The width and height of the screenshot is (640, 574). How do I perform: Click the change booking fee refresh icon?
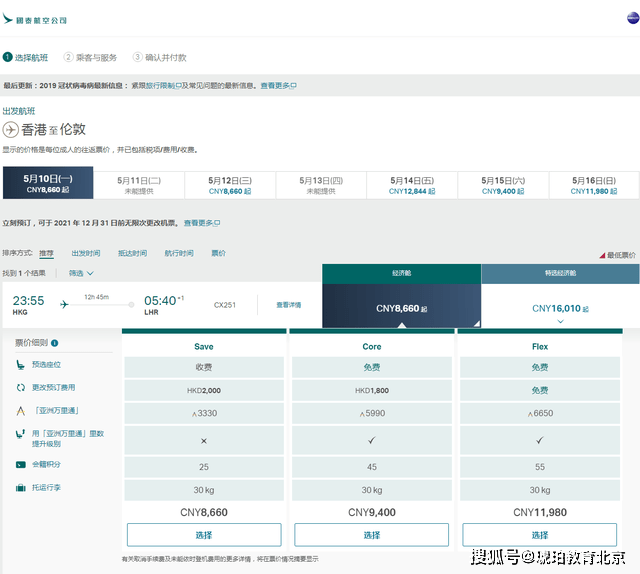pyautogui.click(x=21, y=387)
